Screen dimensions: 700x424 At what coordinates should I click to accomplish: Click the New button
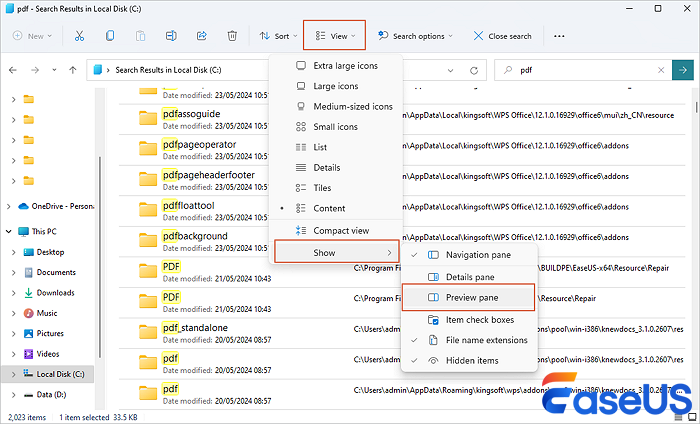[33, 36]
